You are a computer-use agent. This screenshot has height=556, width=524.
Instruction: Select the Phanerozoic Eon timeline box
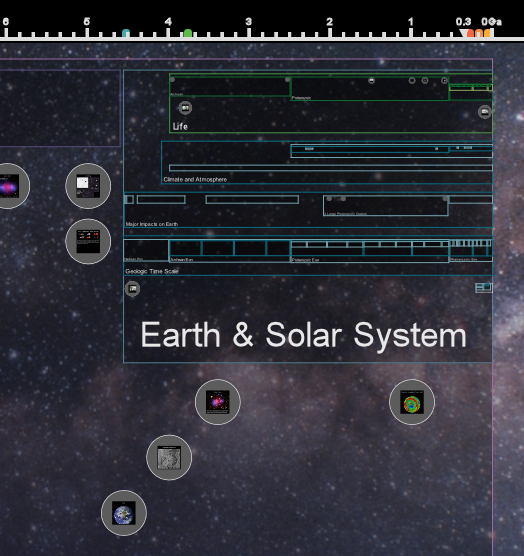[x=471, y=251]
